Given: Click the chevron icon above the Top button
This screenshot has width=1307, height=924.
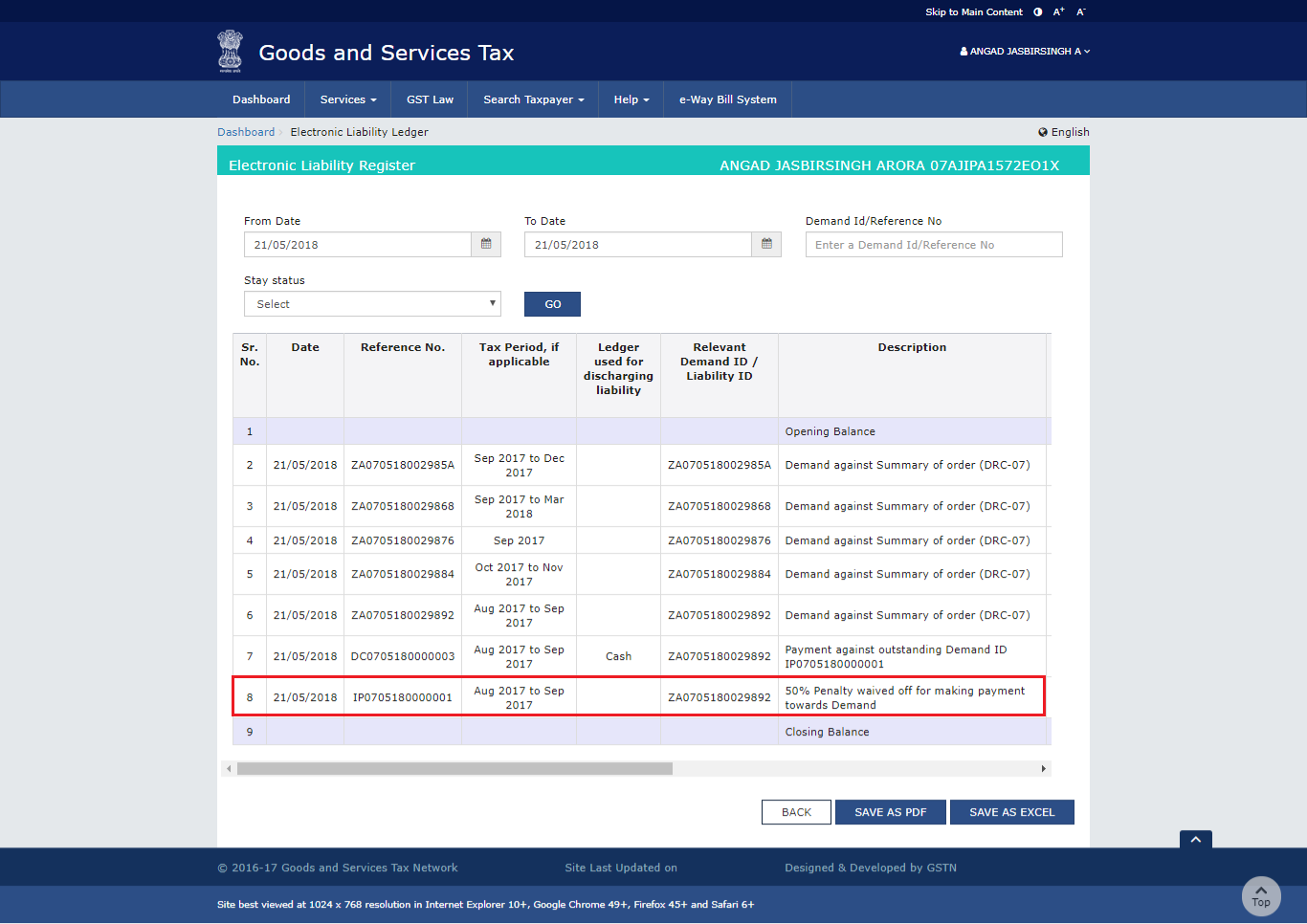Looking at the screenshot, I should [x=1195, y=839].
